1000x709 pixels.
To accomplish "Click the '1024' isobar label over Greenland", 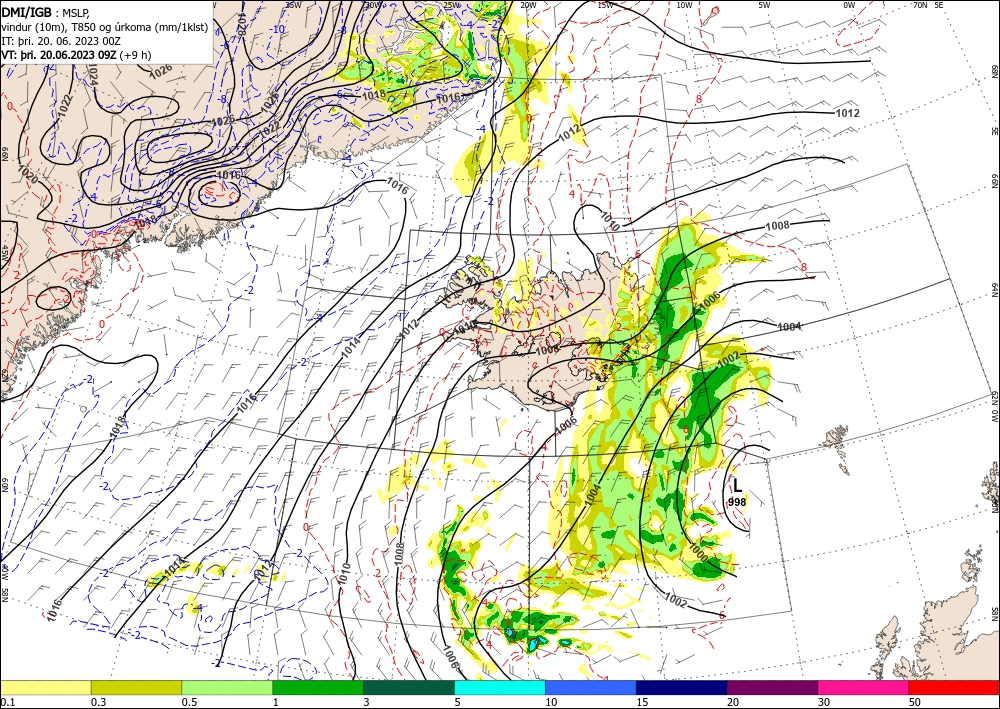I will (93, 76).
